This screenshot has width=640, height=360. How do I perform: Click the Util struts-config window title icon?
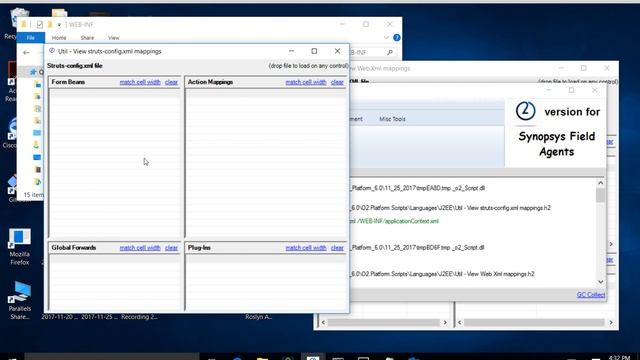pos(52,51)
